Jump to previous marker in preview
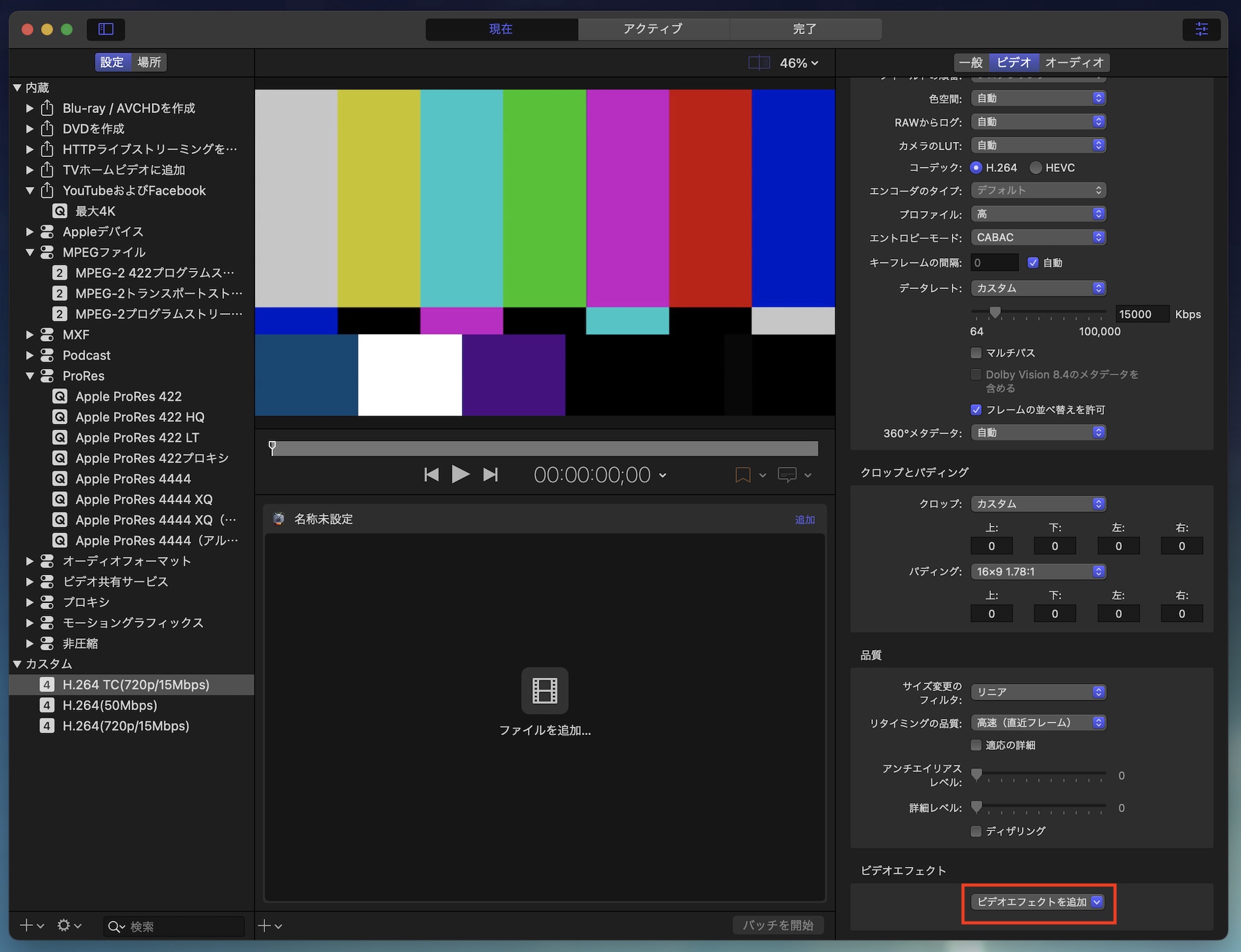This screenshot has width=1241, height=952. pos(431,474)
